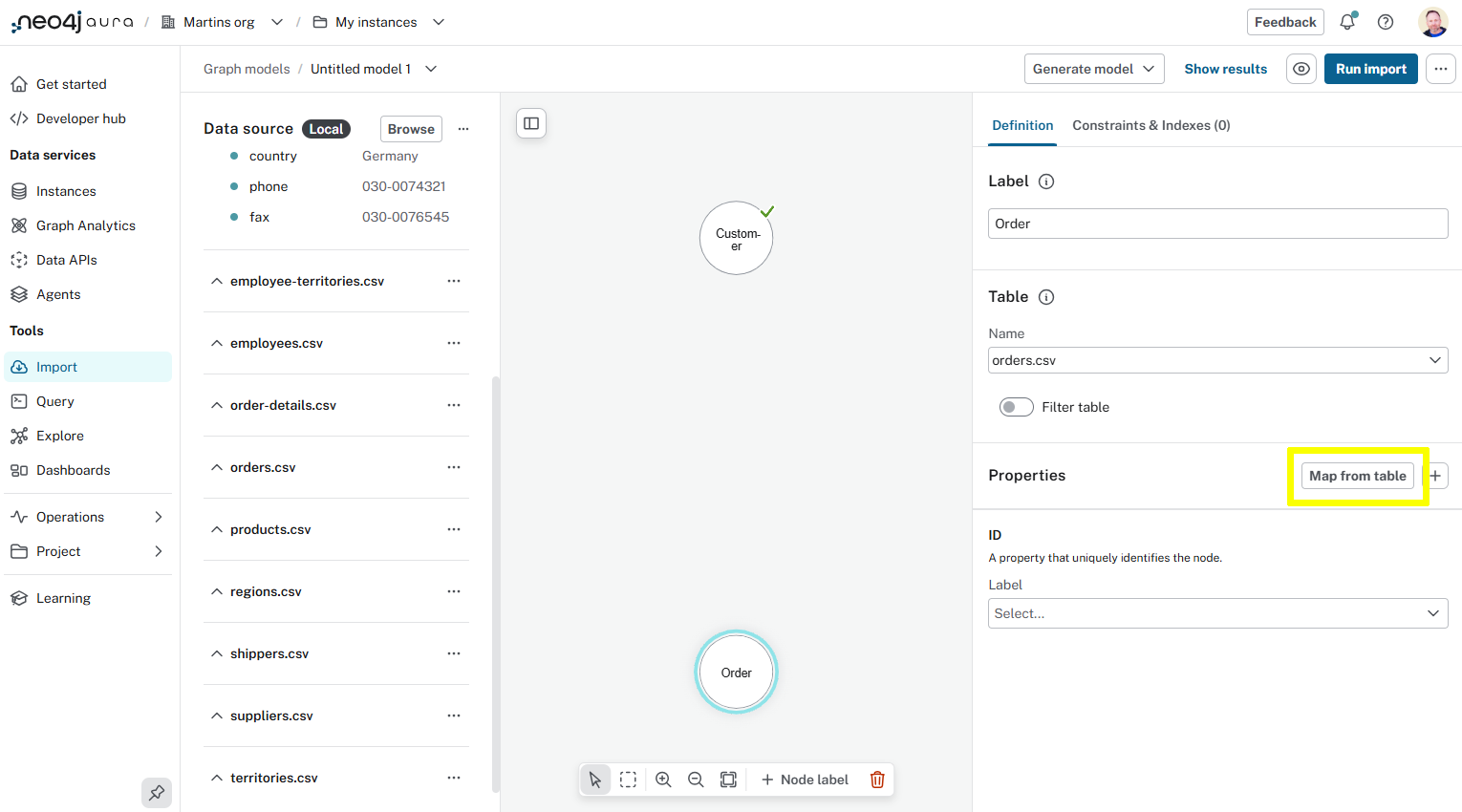The image size is (1462, 812).
Task: Click the zoom in magnifier icon
Action: [663, 780]
